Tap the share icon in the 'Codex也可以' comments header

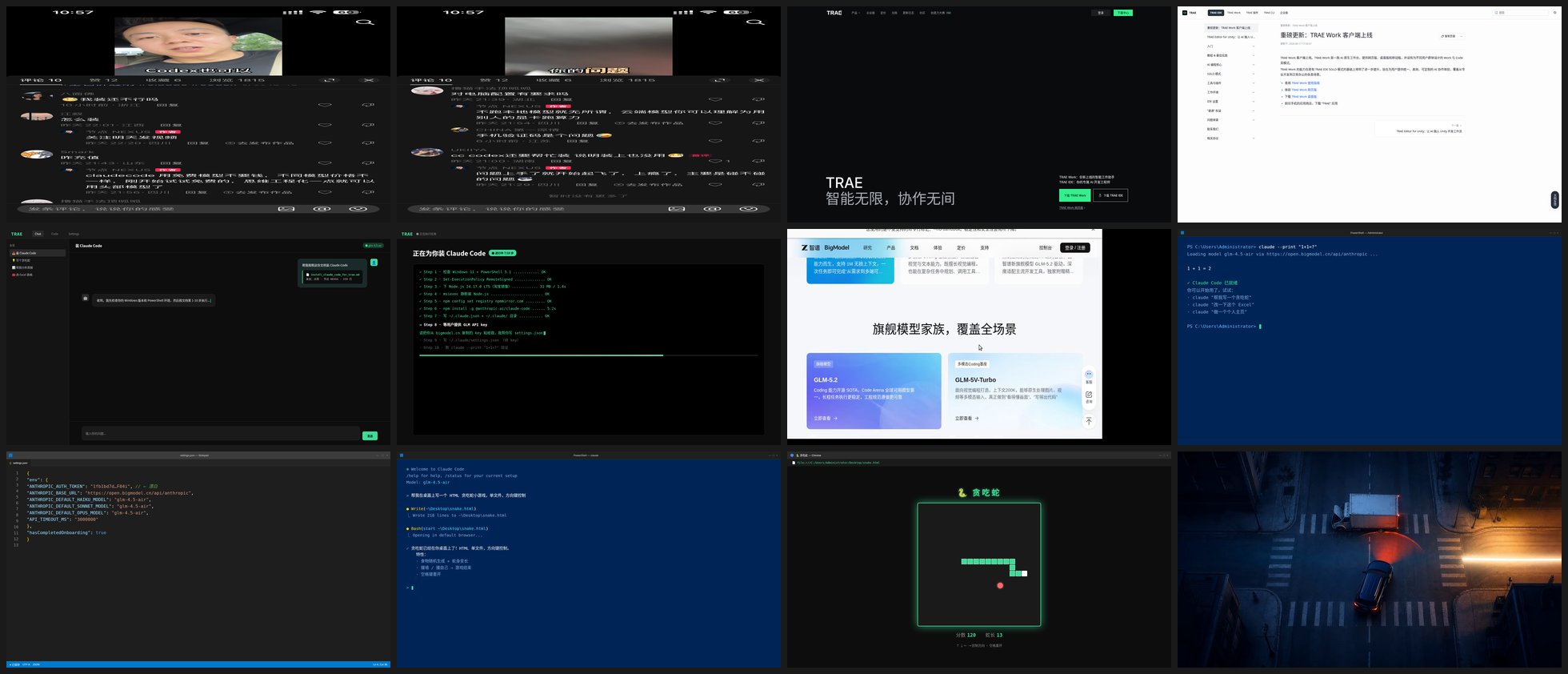(329, 80)
